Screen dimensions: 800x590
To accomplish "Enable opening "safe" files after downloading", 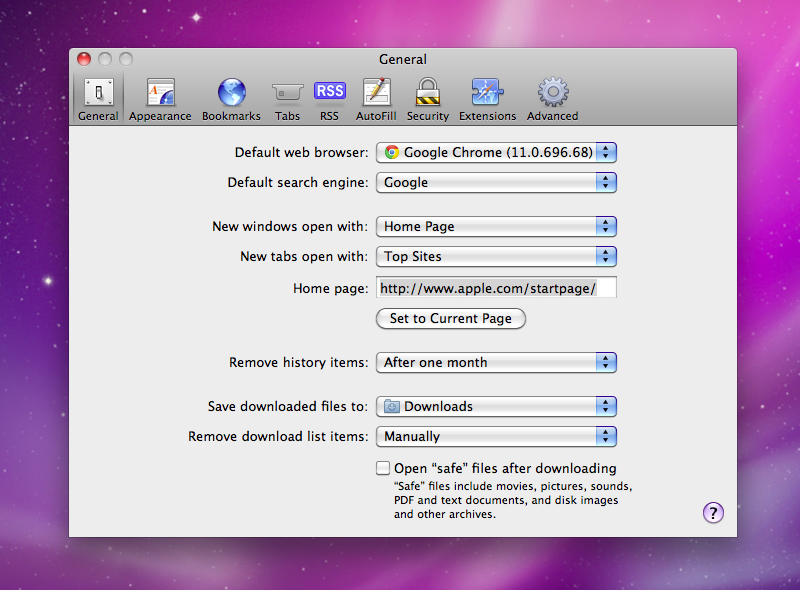I will click(383, 468).
